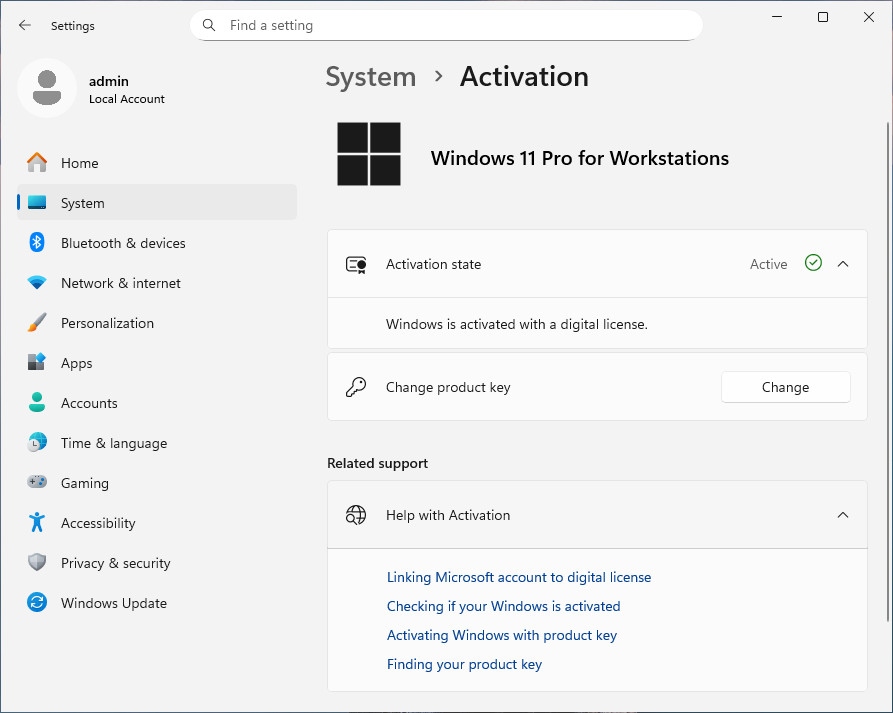Click the green Active checkmark icon

pyautogui.click(x=813, y=263)
